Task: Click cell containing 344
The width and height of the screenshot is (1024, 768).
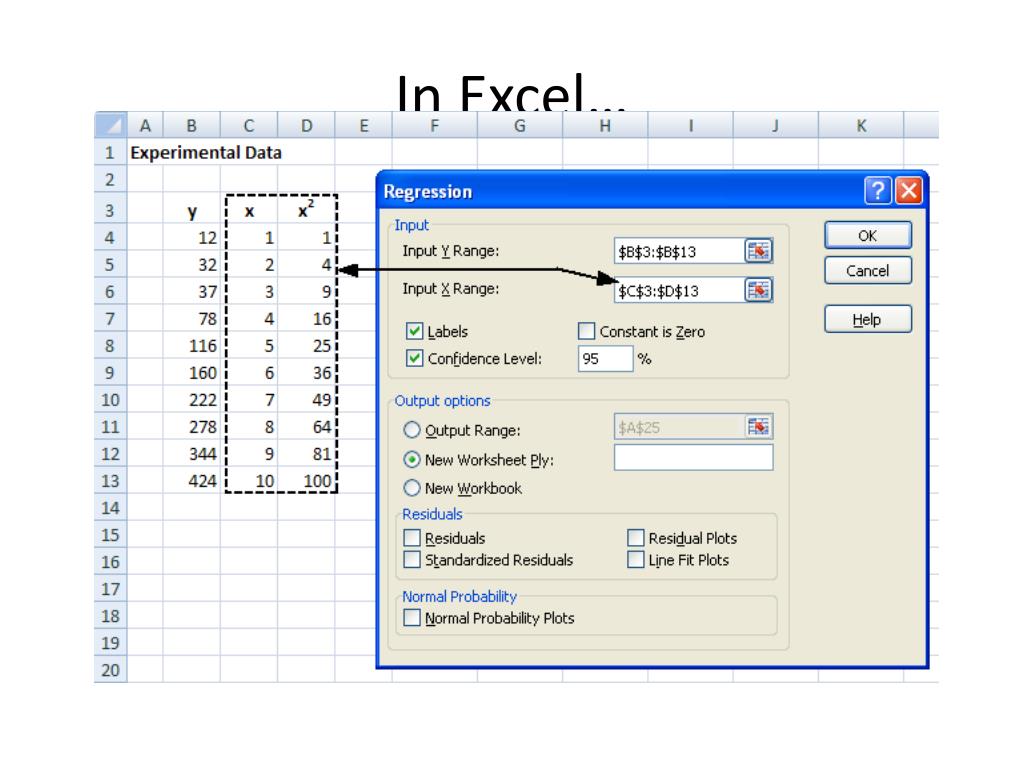Action: (191, 453)
